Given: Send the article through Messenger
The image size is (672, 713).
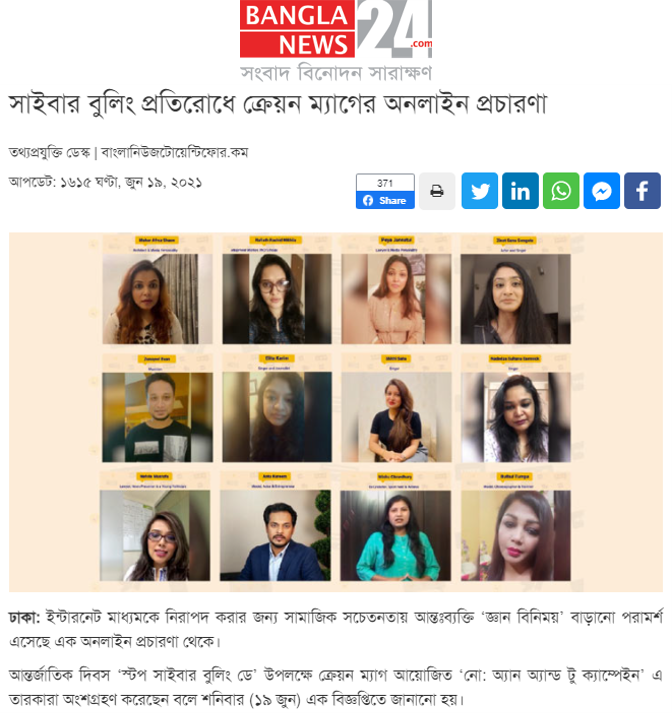Looking at the screenshot, I should point(601,191).
